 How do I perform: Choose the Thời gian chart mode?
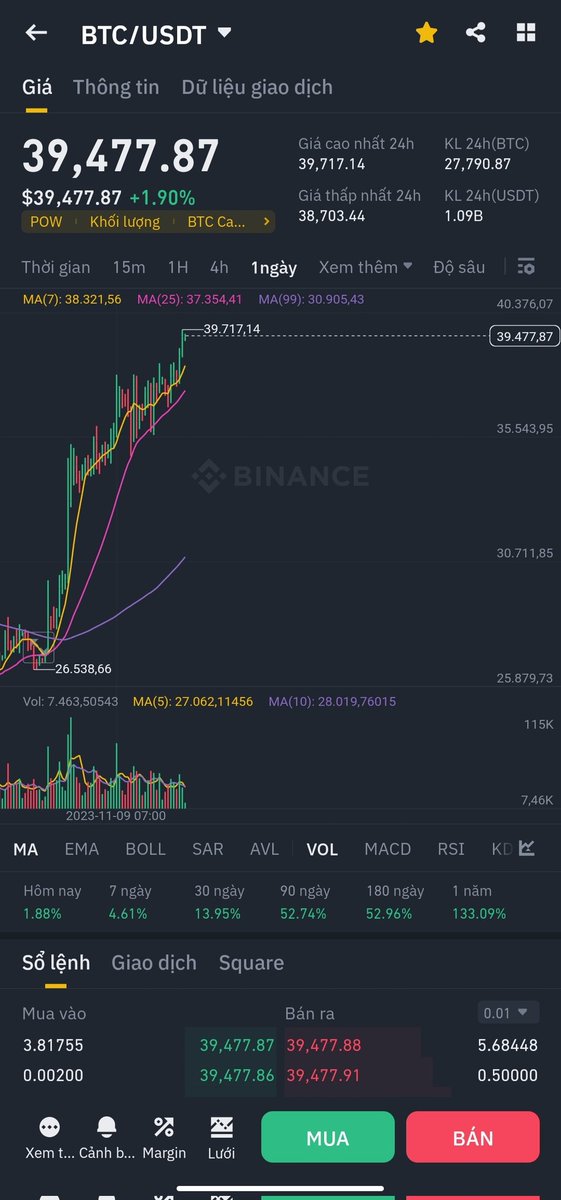pyautogui.click(x=56, y=267)
